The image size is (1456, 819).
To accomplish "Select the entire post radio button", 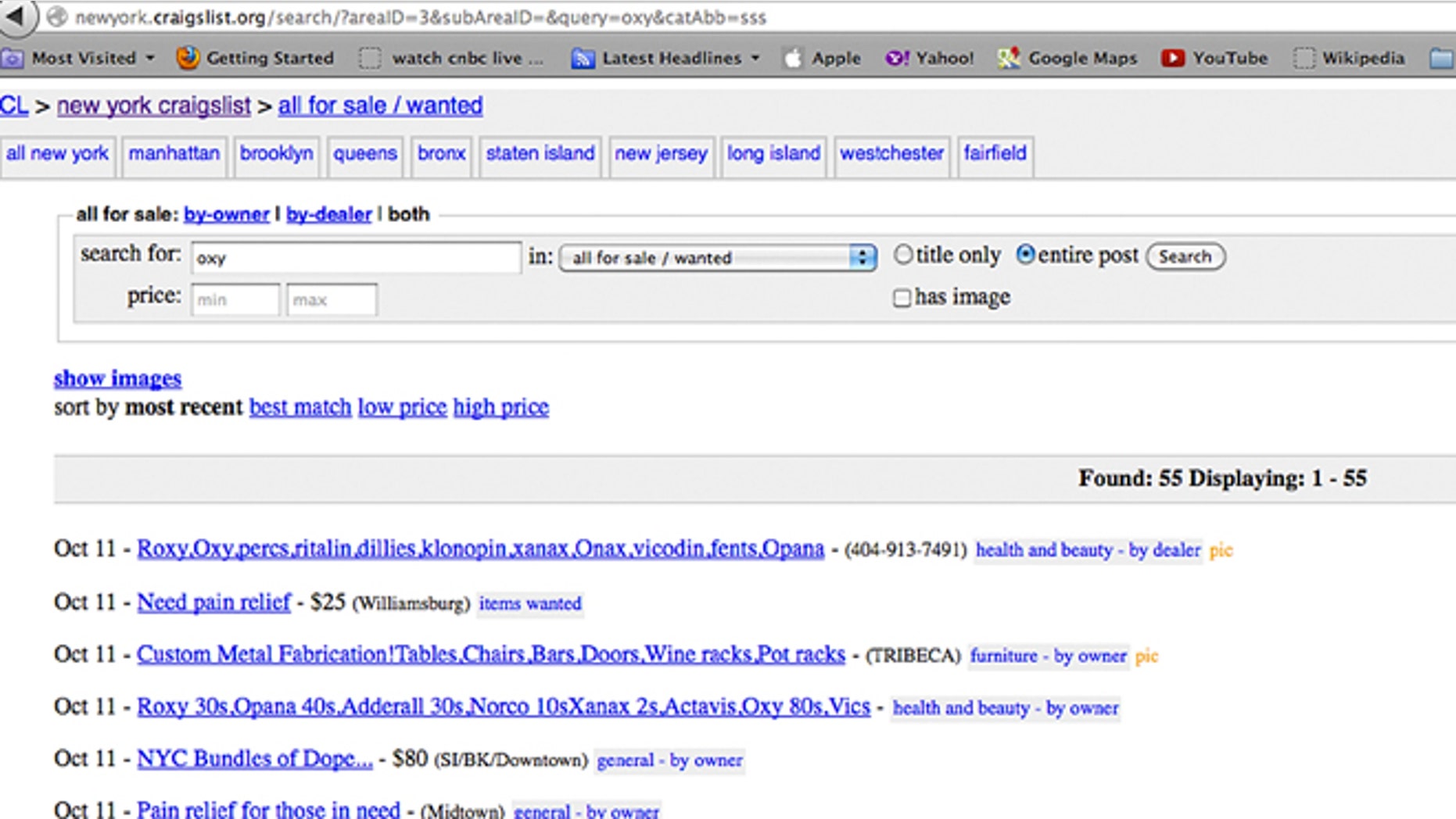I will pos(1025,255).
